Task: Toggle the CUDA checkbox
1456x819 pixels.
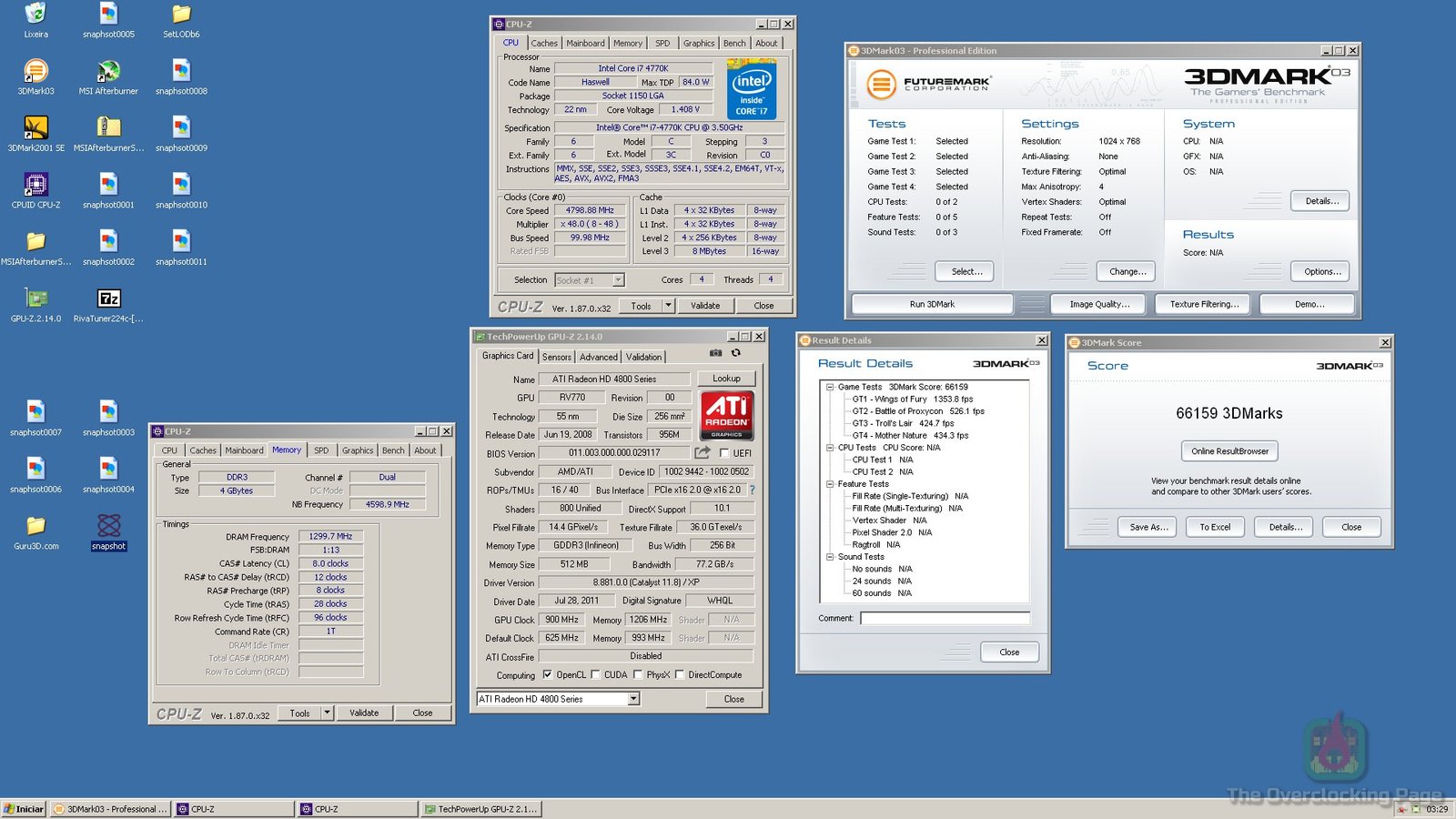Action: pos(595,675)
